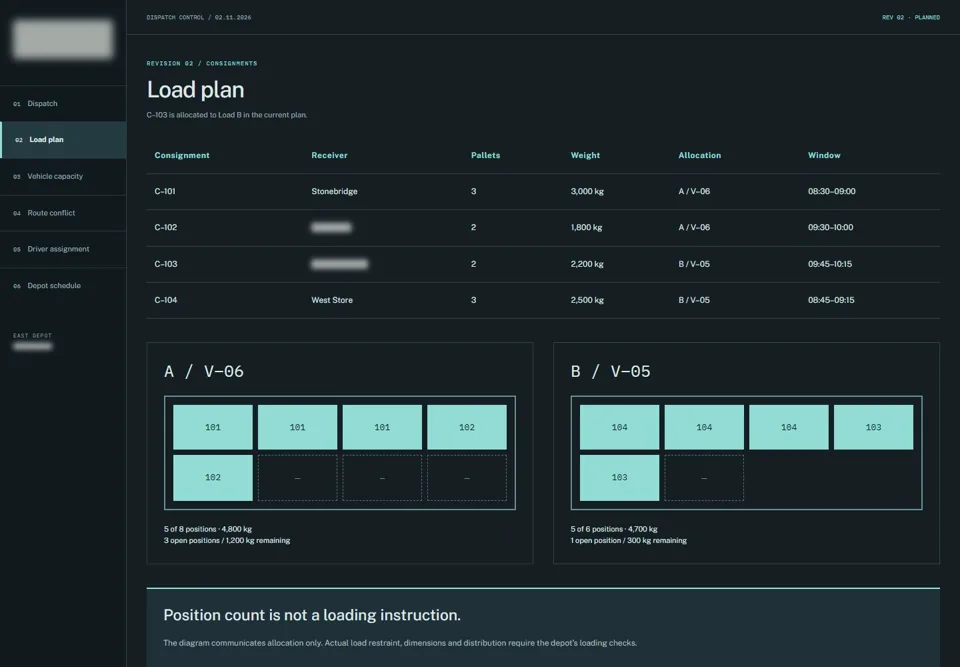Select consignment C-103 cell

point(166,264)
